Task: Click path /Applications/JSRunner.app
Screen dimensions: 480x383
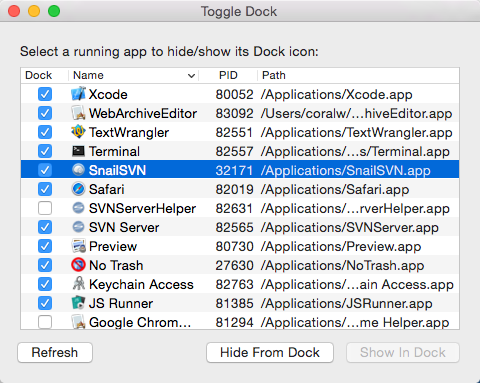Action: pos(347,303)
